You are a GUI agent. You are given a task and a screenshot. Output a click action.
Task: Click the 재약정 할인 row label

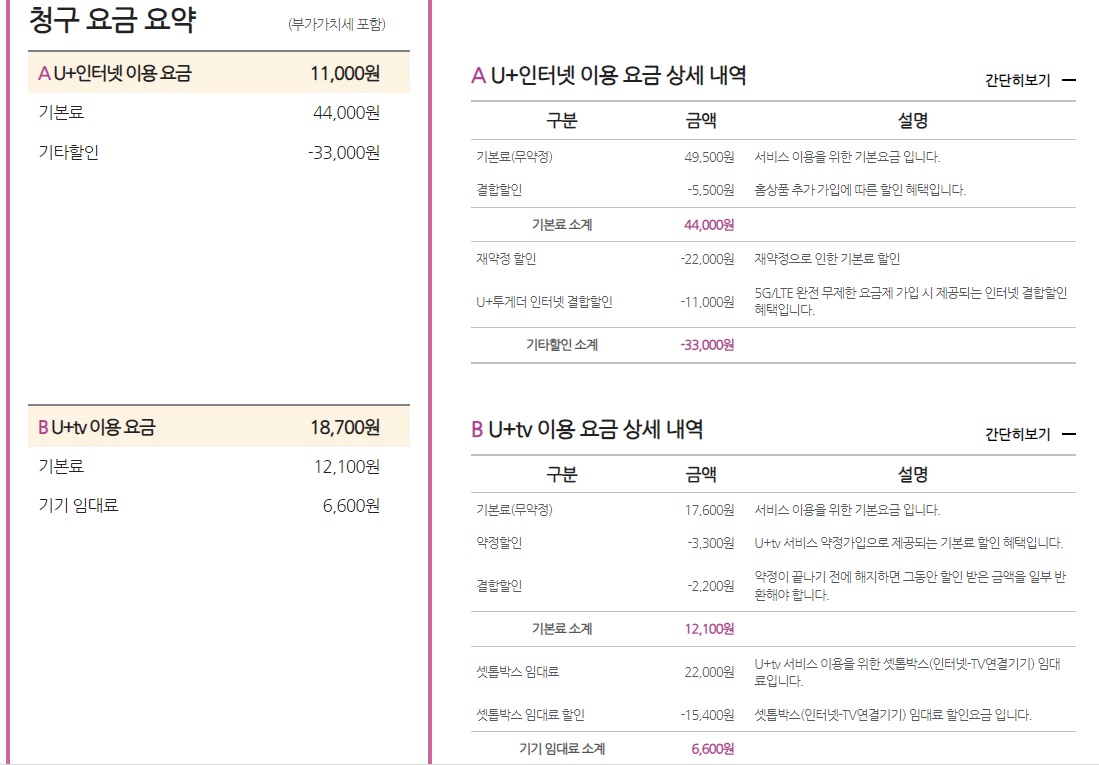point(506,259)
